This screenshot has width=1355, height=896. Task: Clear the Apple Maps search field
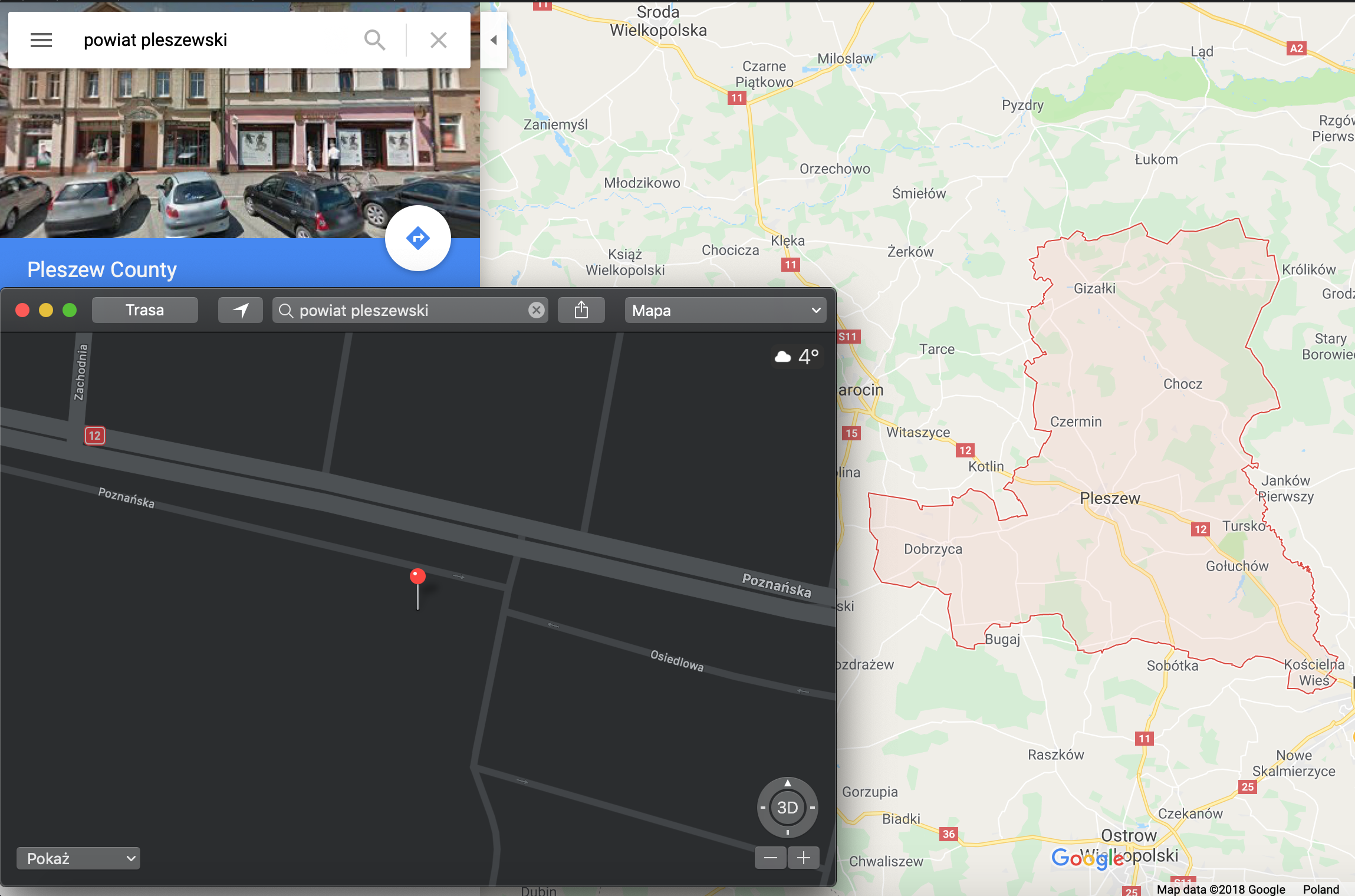coord(536,310)
